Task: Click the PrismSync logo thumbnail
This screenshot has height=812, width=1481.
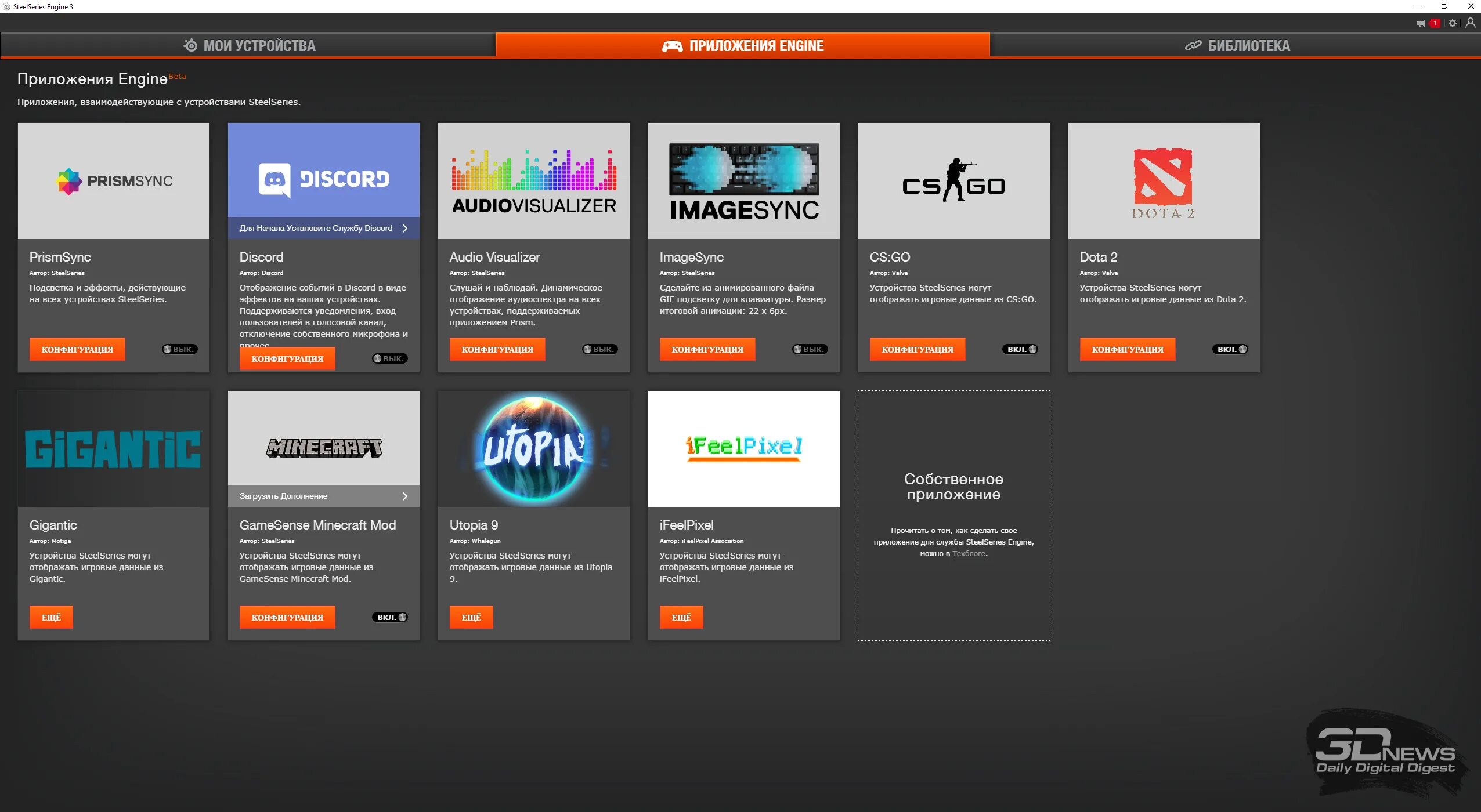Action: (114, 181)
